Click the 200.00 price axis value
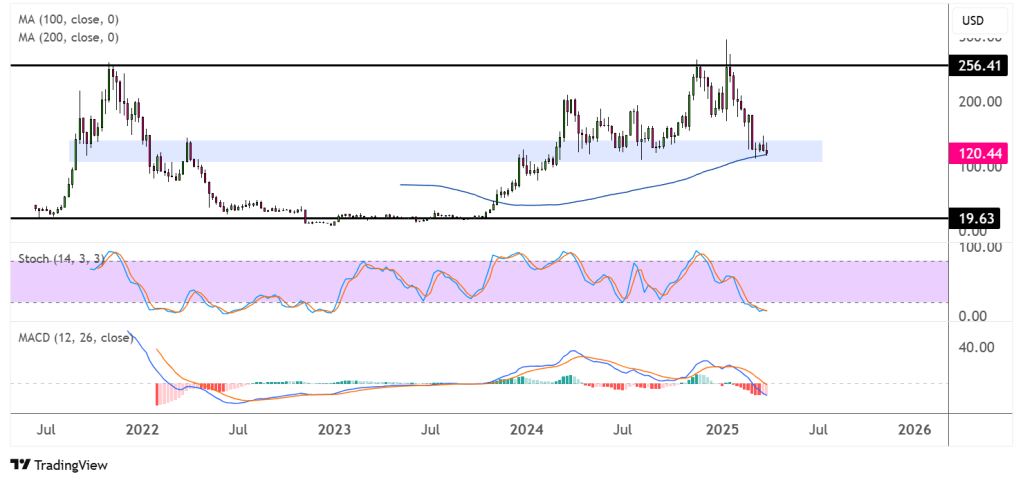Viewport: 1023px width, 483px height. tap(980, 101)
